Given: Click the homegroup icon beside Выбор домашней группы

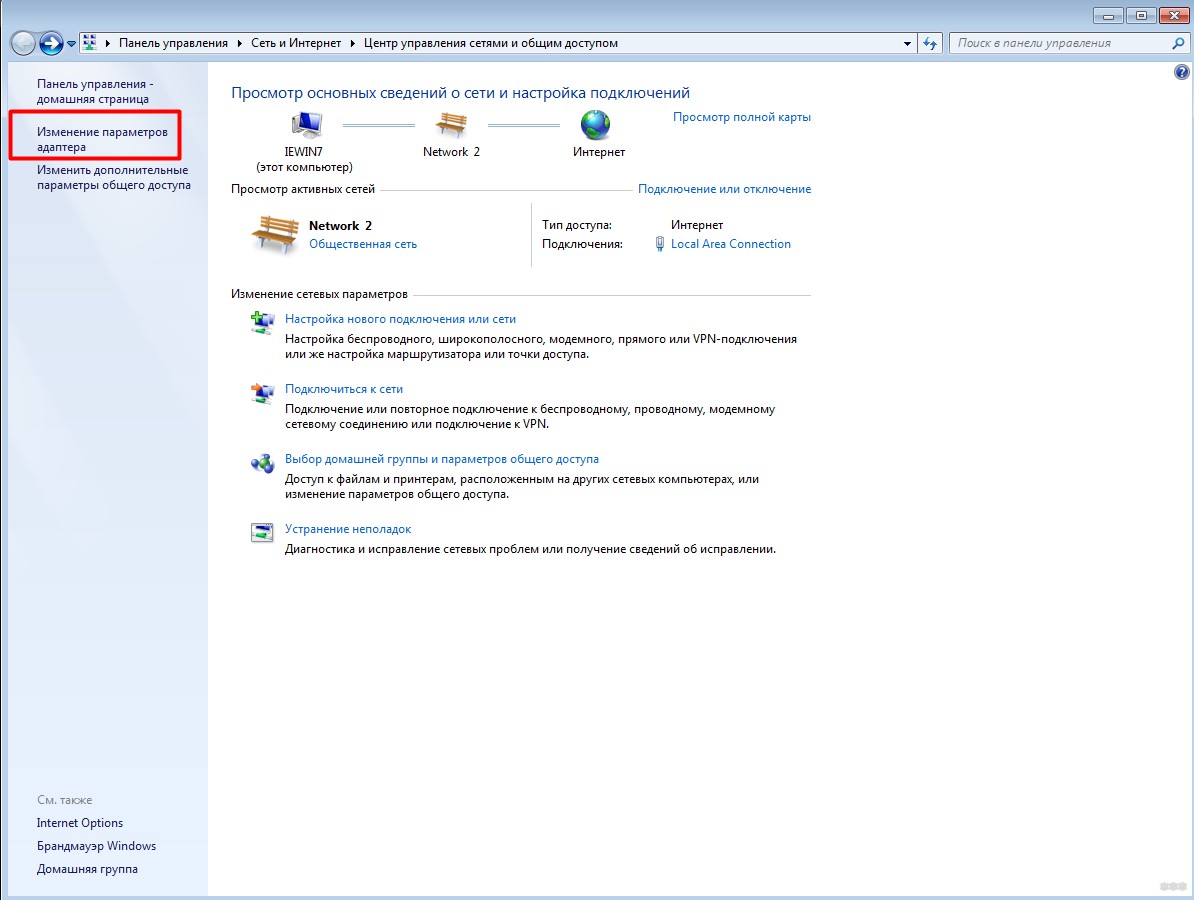Looking at the screenshot, I should 262,463.
